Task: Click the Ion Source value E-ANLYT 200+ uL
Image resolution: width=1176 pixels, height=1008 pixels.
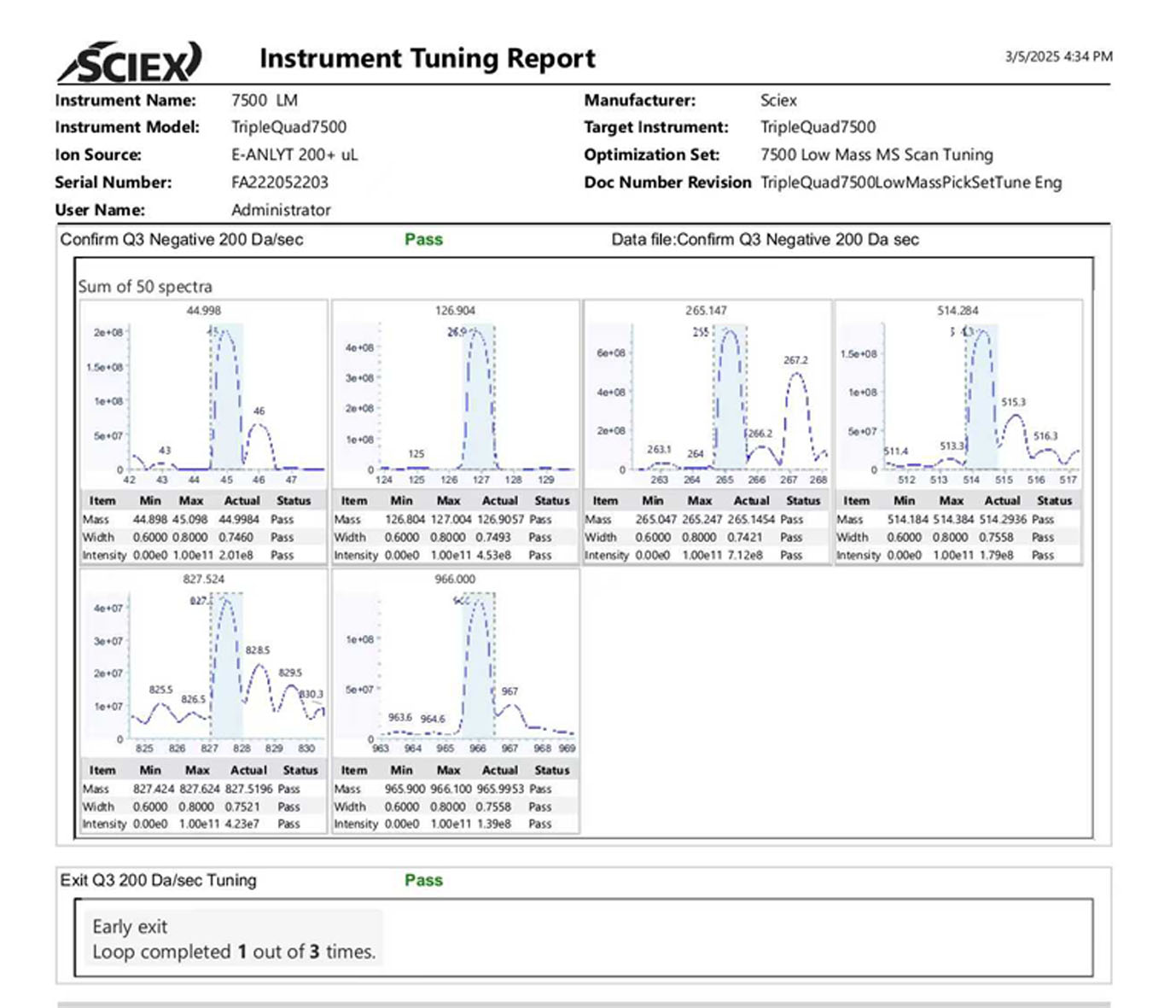Action: point(294,155)
